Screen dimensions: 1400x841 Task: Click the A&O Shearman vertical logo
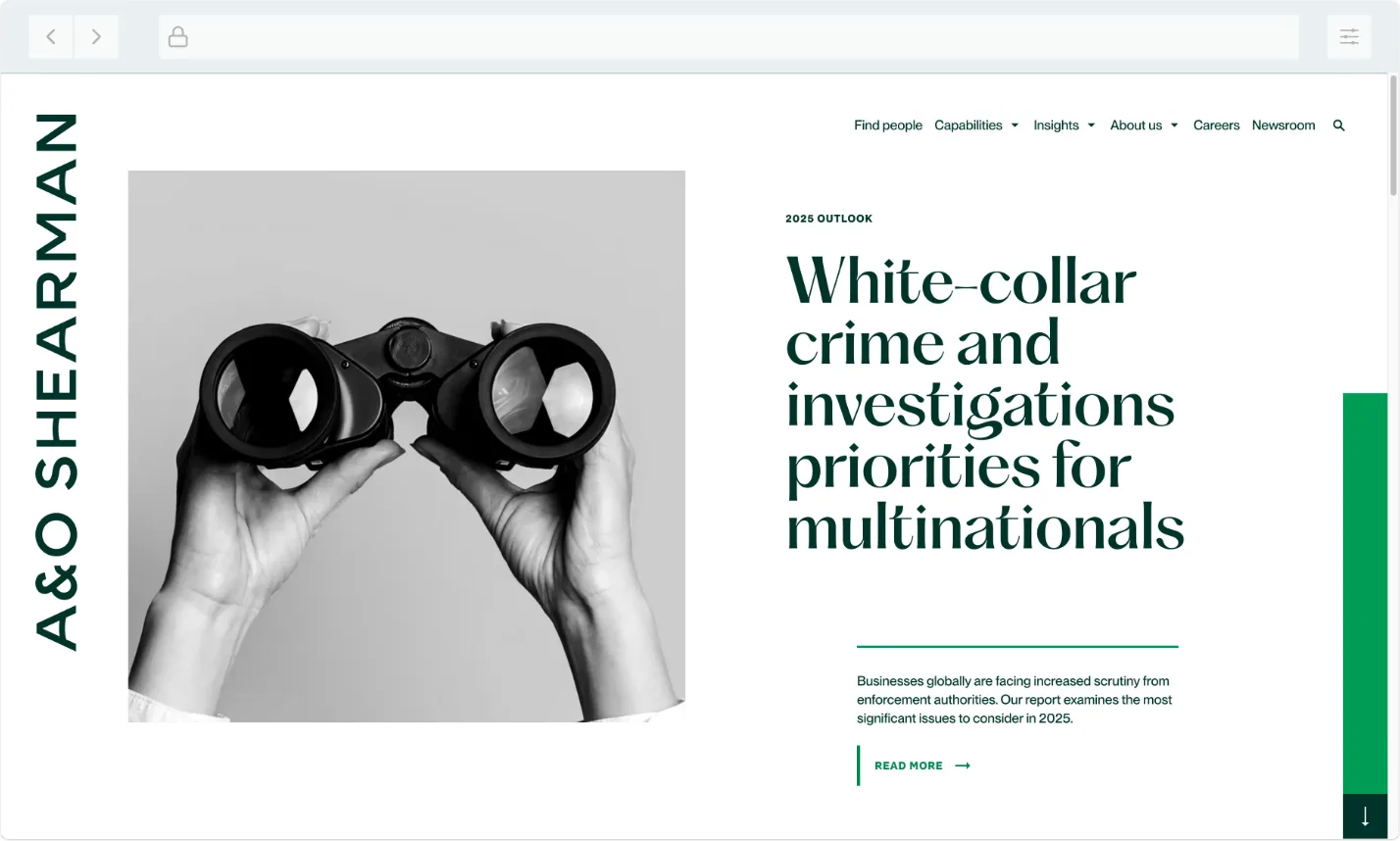56,381
